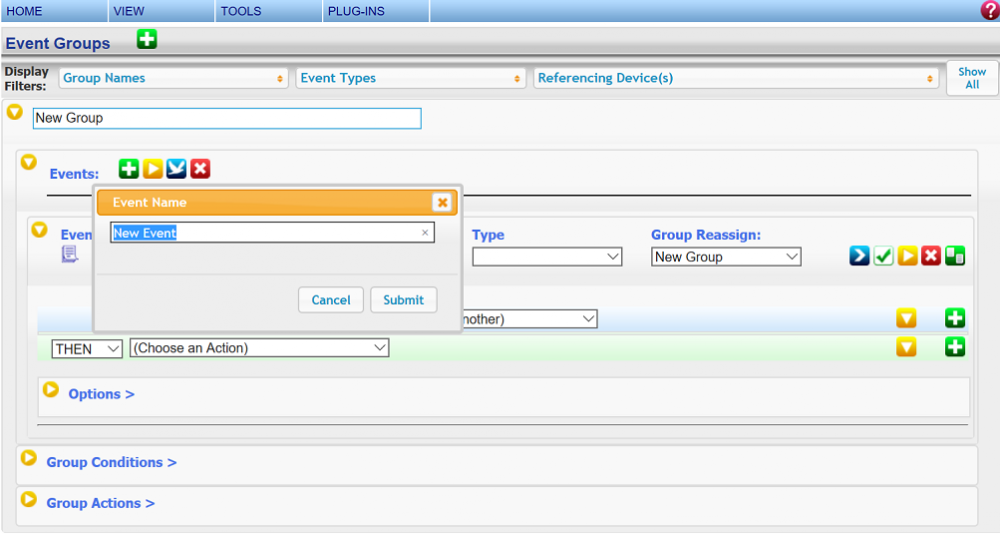Click the blue arrow icon in event row
Image resolution: width=1000 pixels, height=534 pixels.
[x=859, y=256]
